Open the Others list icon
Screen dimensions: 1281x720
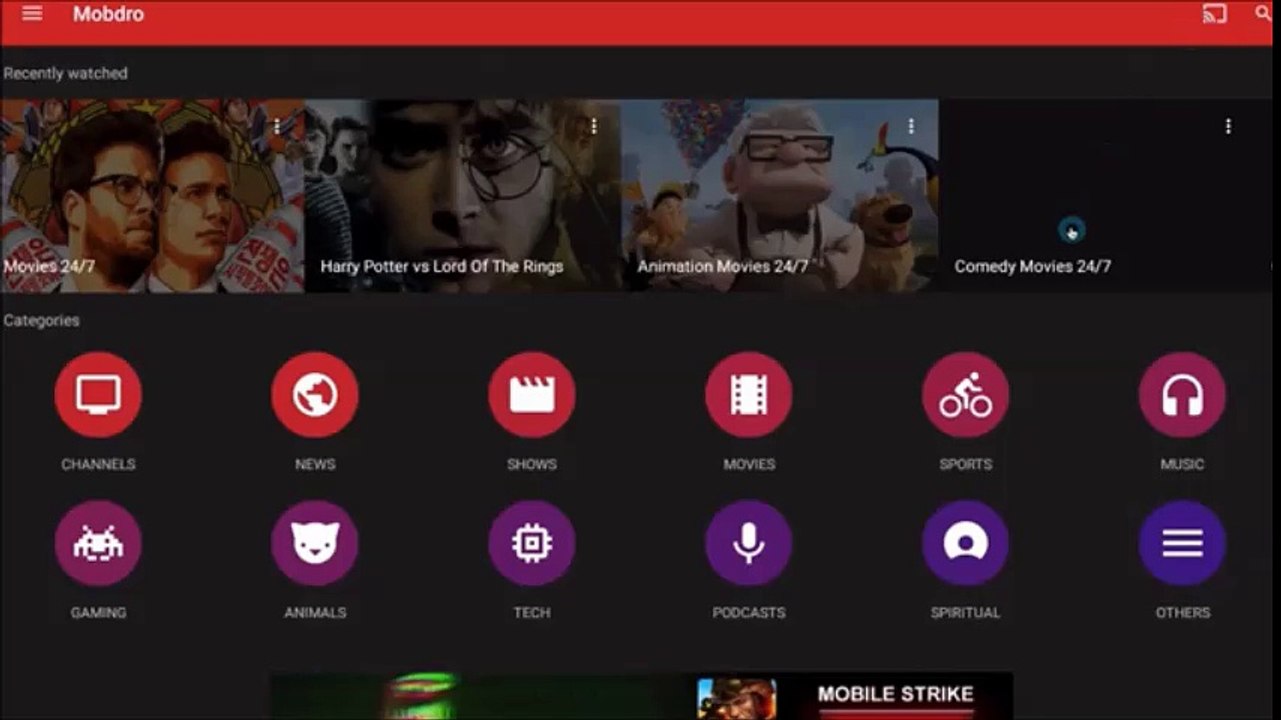pos(1182,543)
